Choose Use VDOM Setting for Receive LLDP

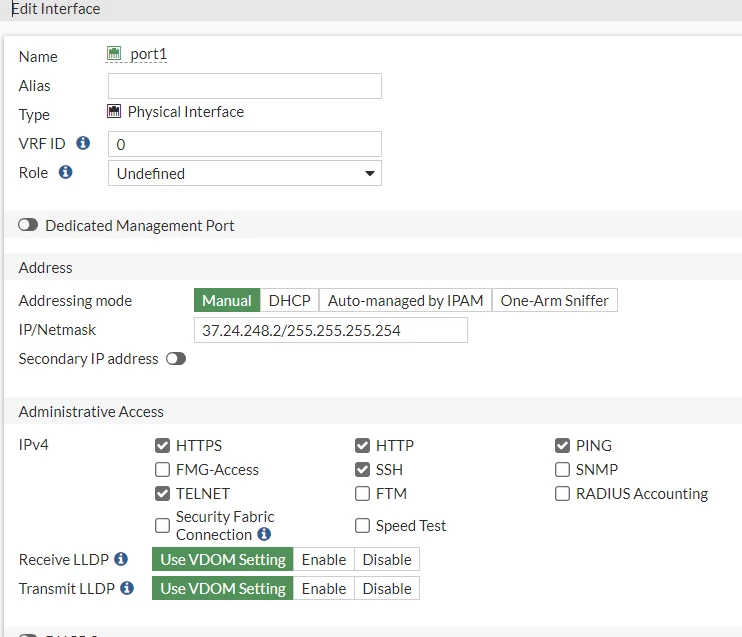click(x=223, y=559)
